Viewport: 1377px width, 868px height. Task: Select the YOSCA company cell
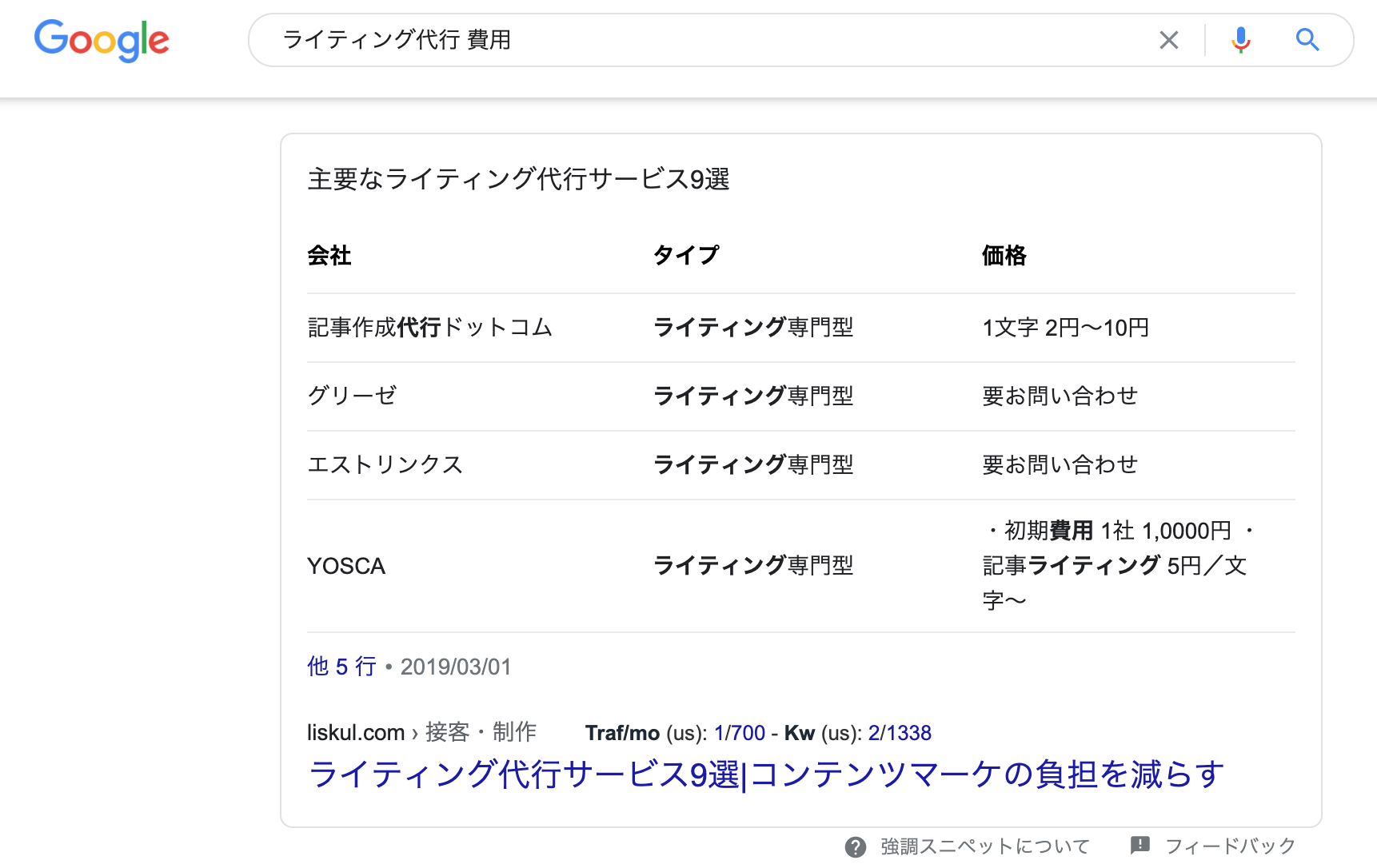[346, 567]
